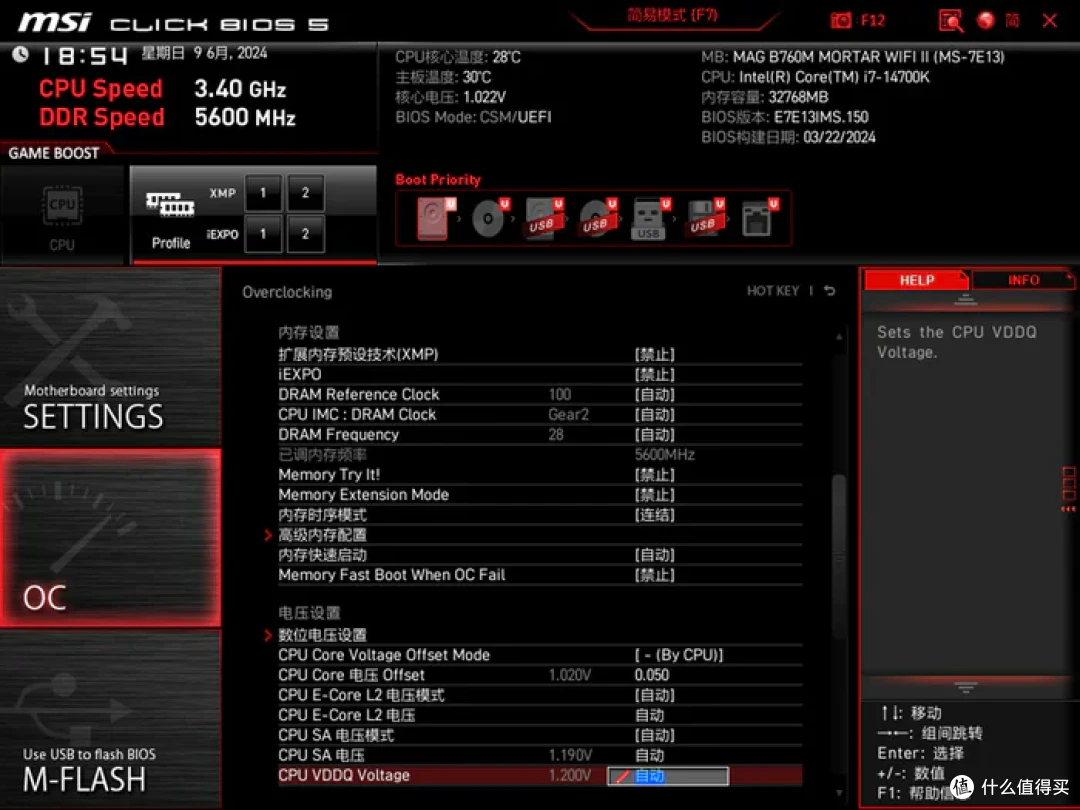The width and height of the screenshot is (1080, 810).
Task: Open the CPU E-Core L2 电压模式 option
Action: pyautogui.click(x=540, y=695)
